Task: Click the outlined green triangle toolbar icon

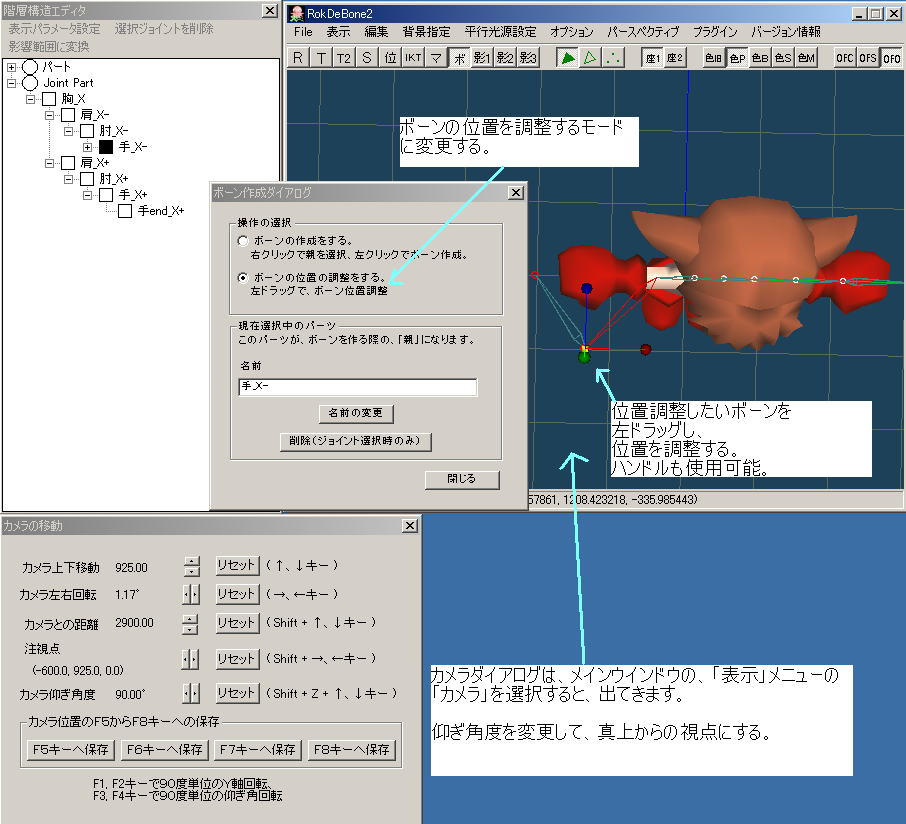Action: [590, 58]
